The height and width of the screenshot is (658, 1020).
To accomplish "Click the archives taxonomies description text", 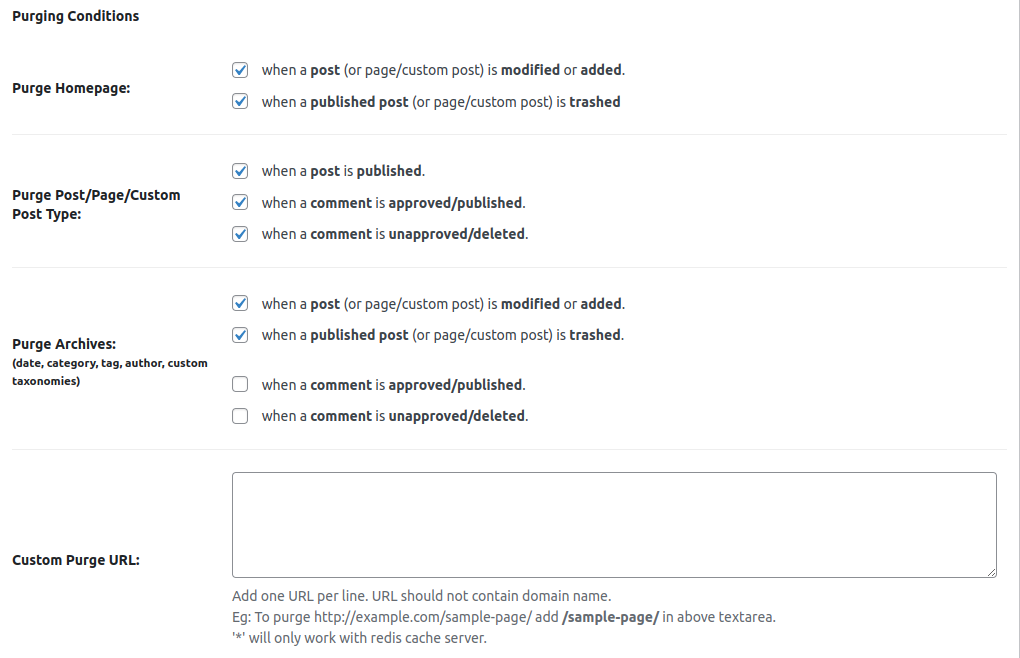I will (109, 372).
